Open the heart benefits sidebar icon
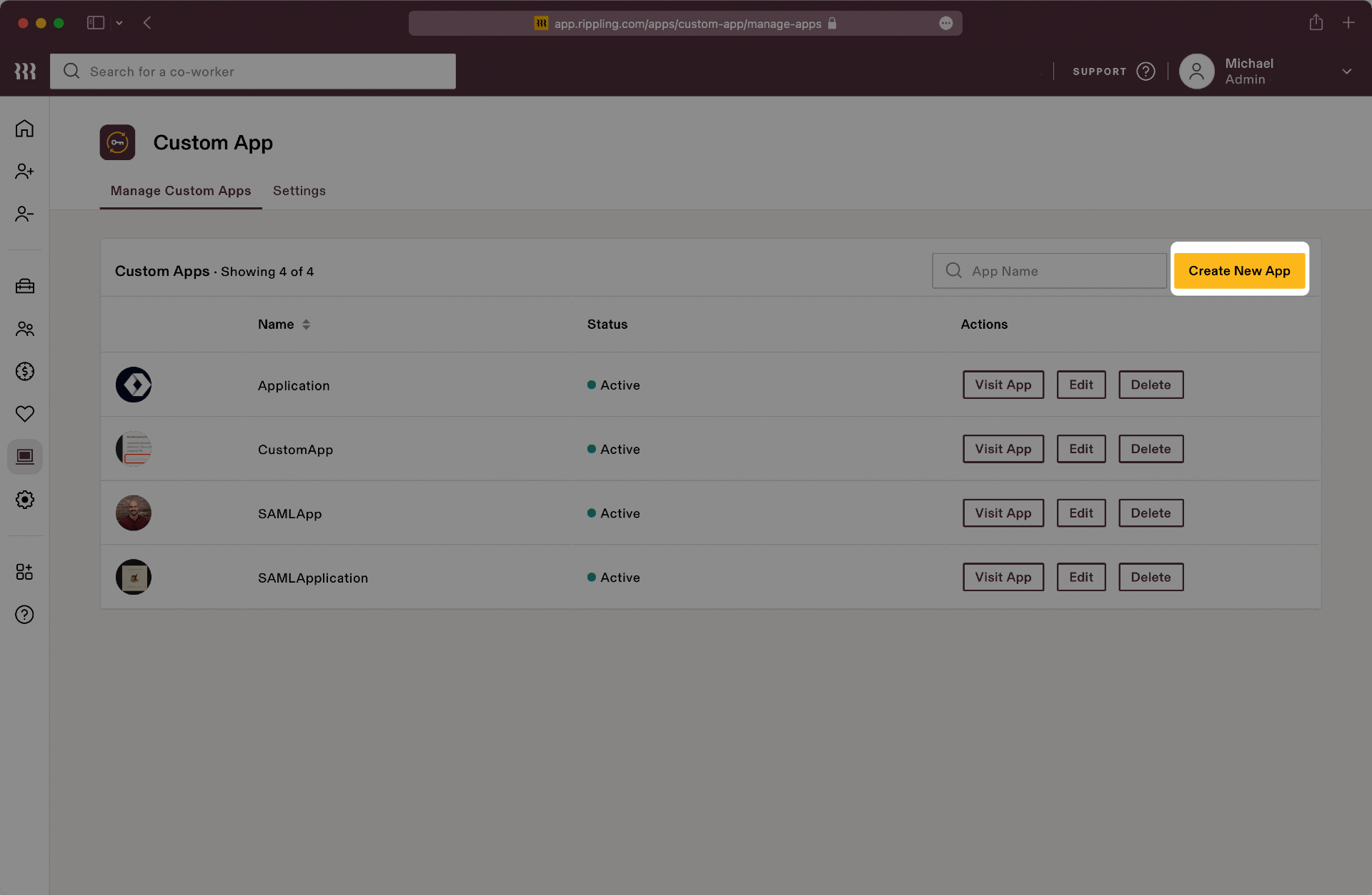This screenshot has height=895, width=1372. 24,414
